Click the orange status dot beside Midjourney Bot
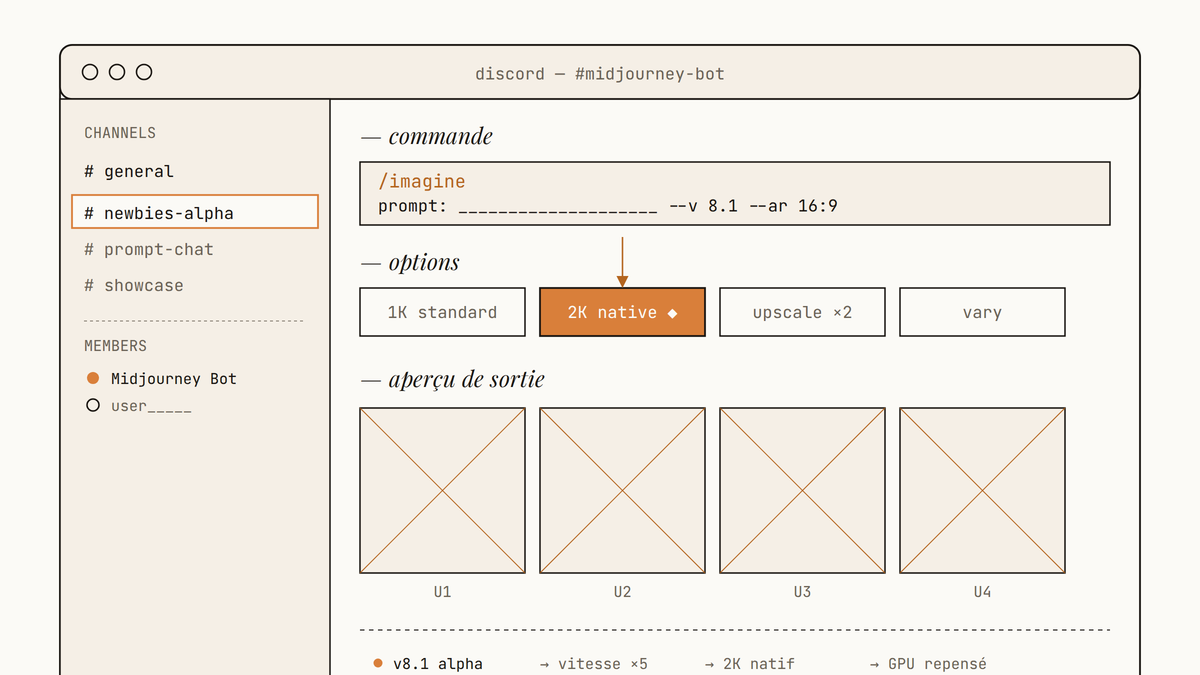Screen dimensions: 1200x675 pos(93,378)
